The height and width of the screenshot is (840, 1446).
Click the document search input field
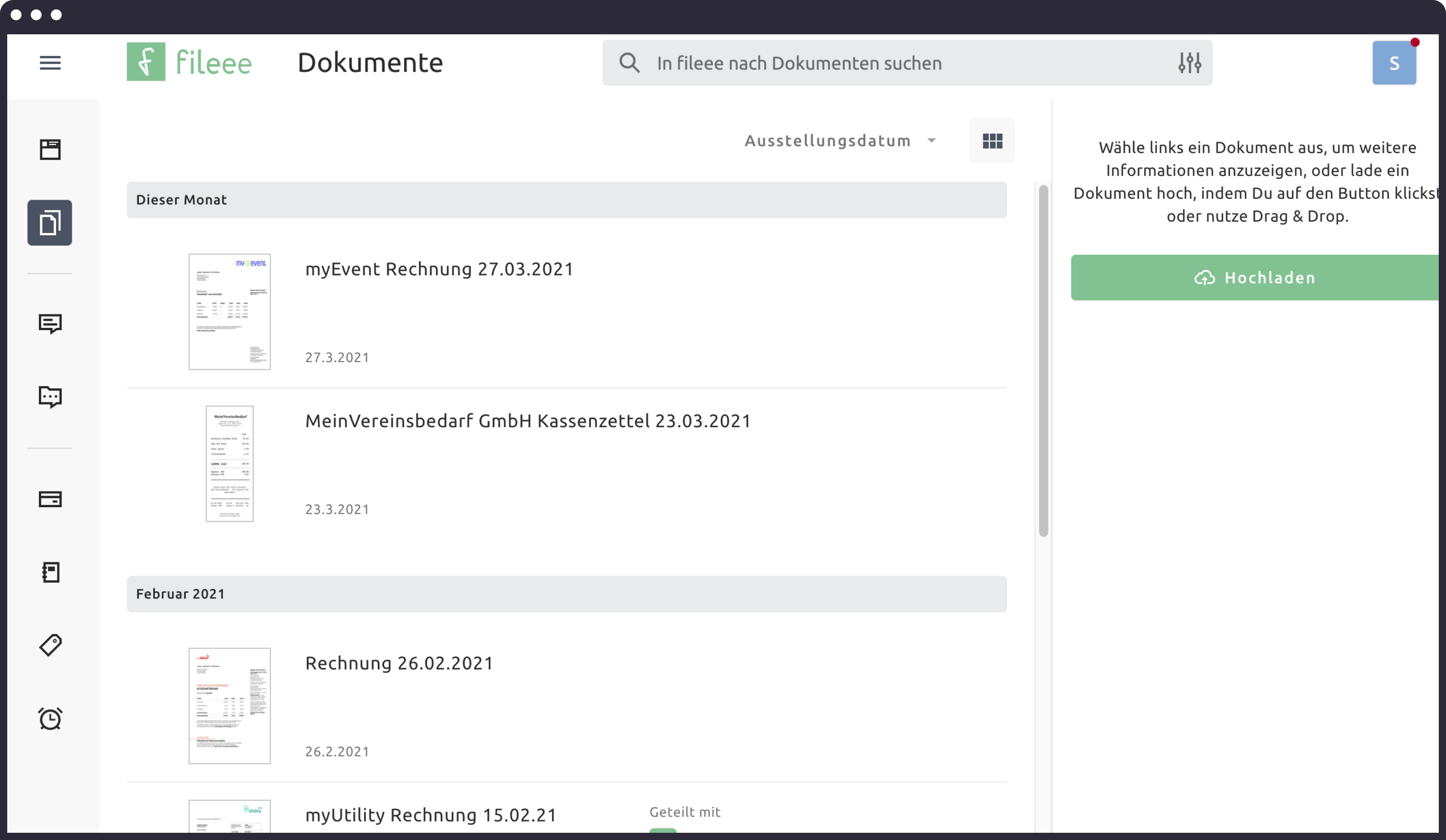(906, 63)
